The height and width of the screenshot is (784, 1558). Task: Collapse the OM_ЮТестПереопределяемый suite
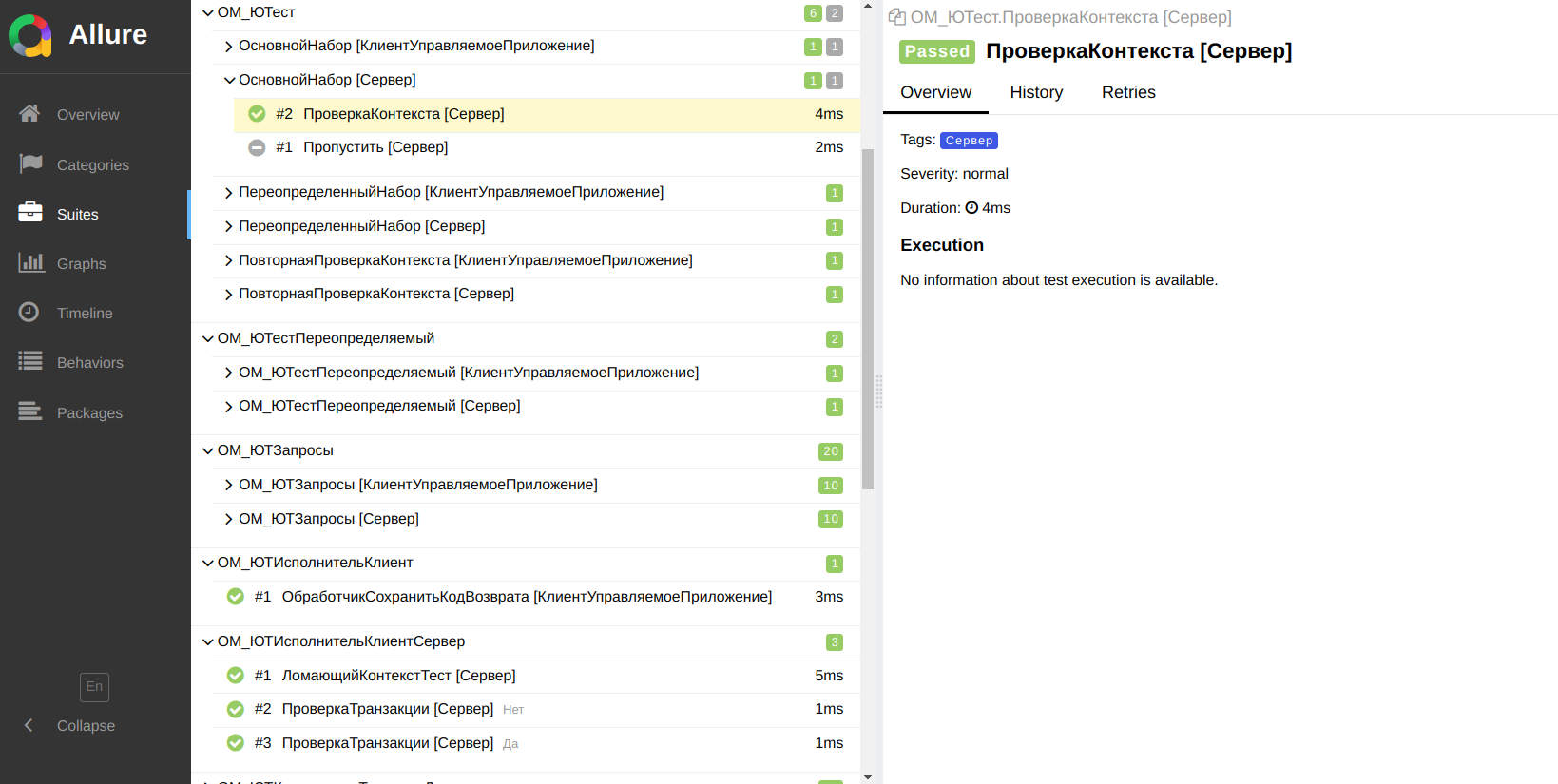click(x=207, y=339)
